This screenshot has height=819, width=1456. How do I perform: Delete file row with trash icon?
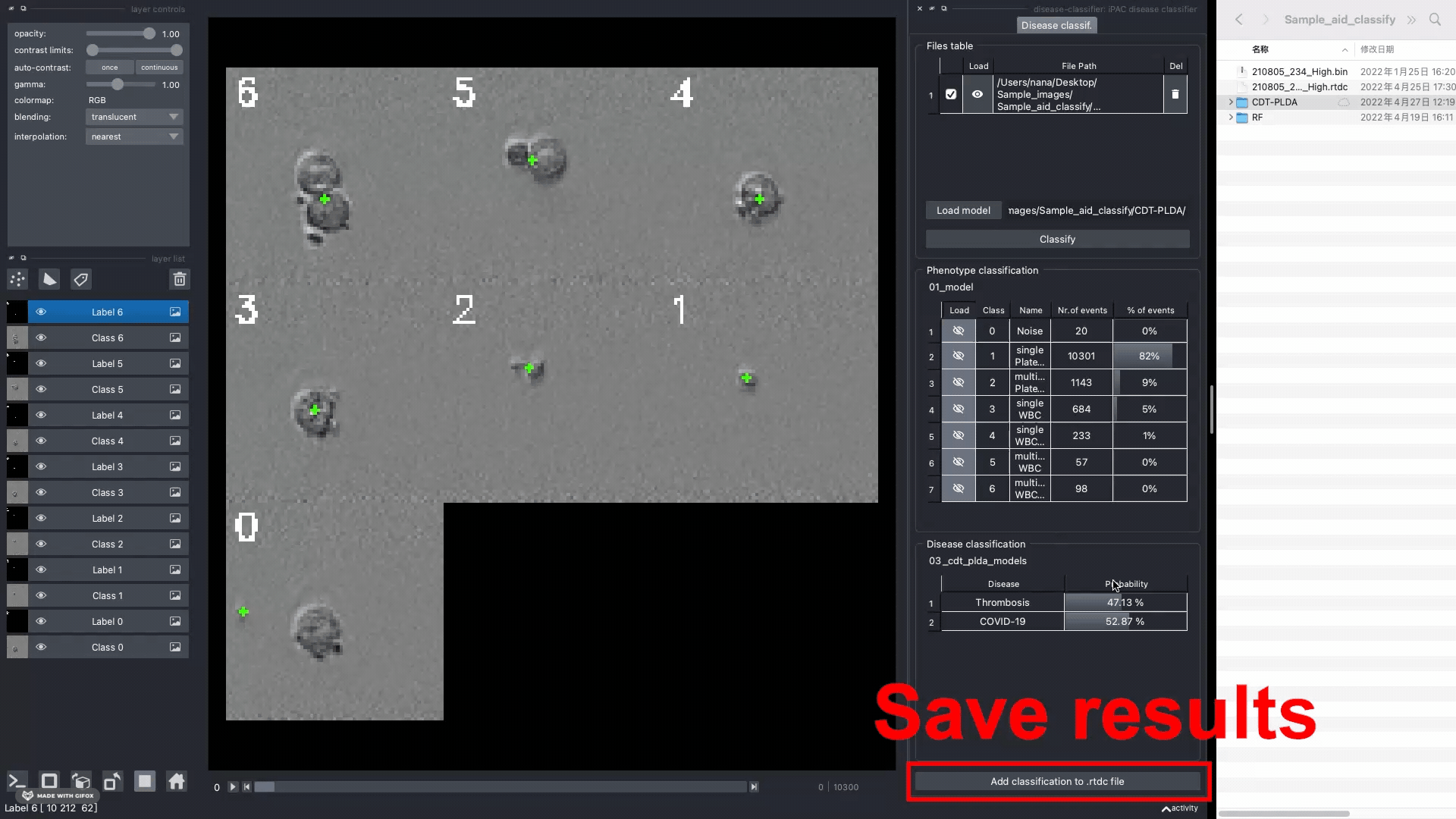pyautogui.click(x=1175, y=94)
